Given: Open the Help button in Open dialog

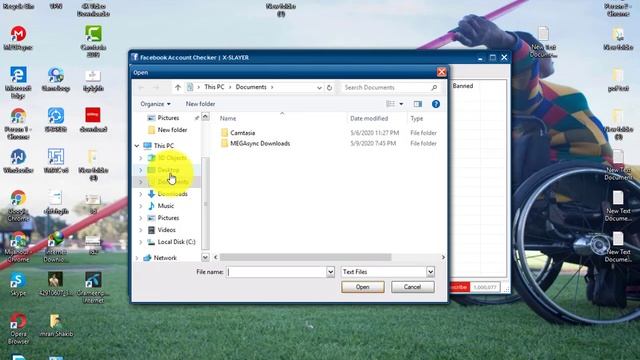Looking at the screenshot, I should pyautogui.click(x=436, y=104).
